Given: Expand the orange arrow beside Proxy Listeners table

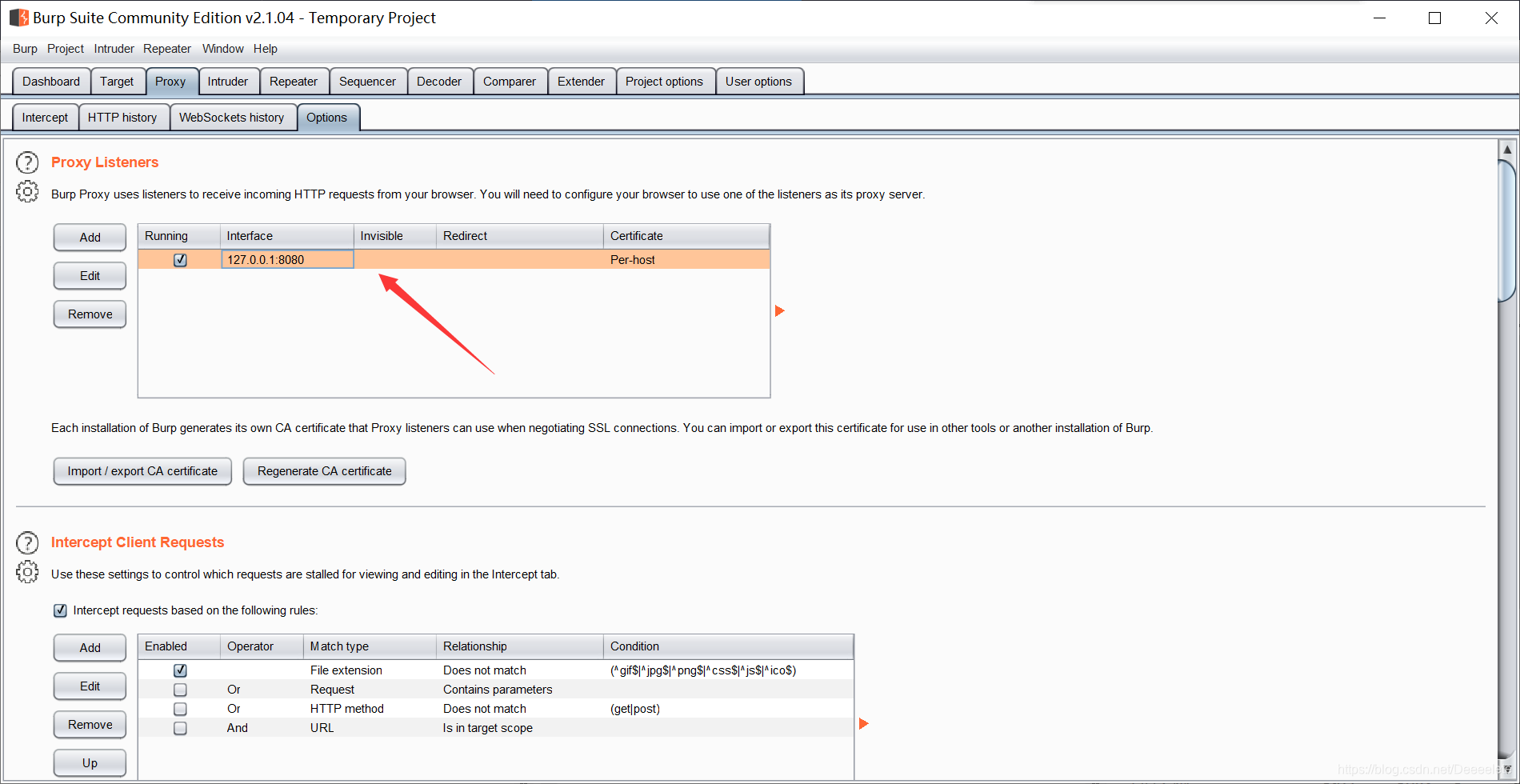Looking at the screenshot, I should tap(780, 310).
